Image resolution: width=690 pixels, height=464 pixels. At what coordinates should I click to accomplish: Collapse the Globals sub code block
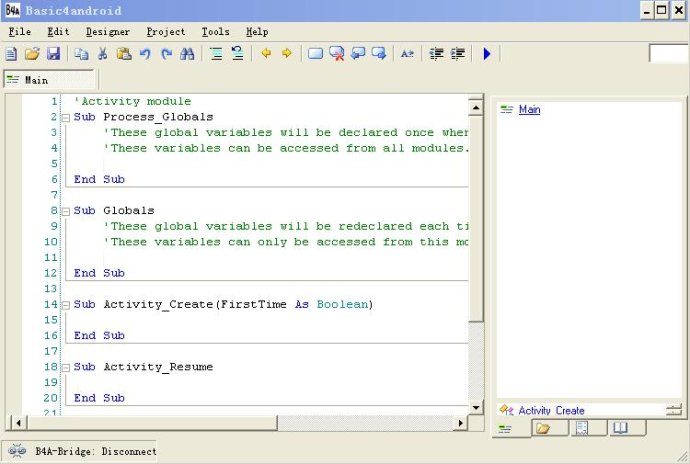[65, 211]
